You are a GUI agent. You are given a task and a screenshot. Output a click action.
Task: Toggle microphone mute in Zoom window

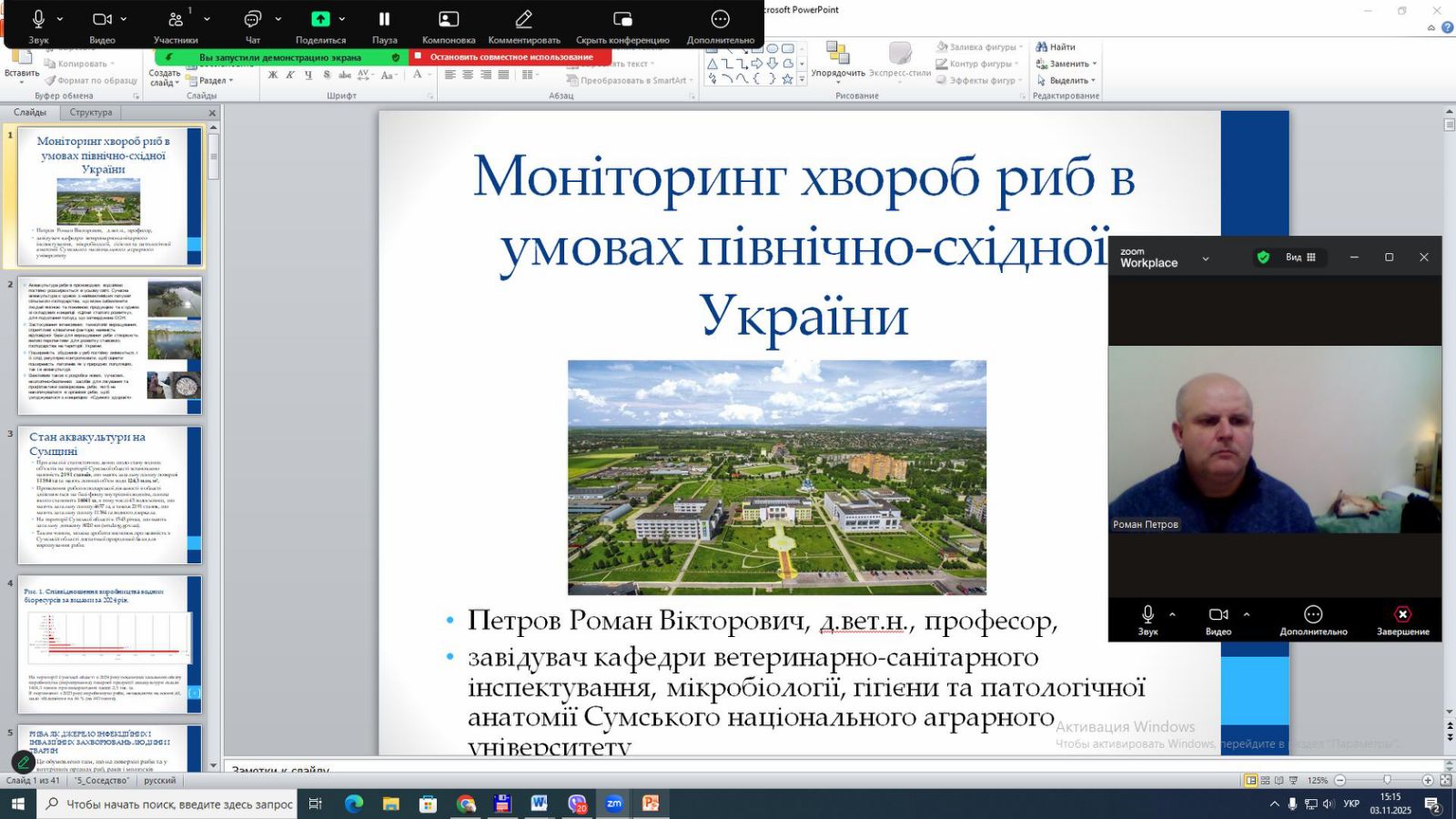(x=1148, y=620)
